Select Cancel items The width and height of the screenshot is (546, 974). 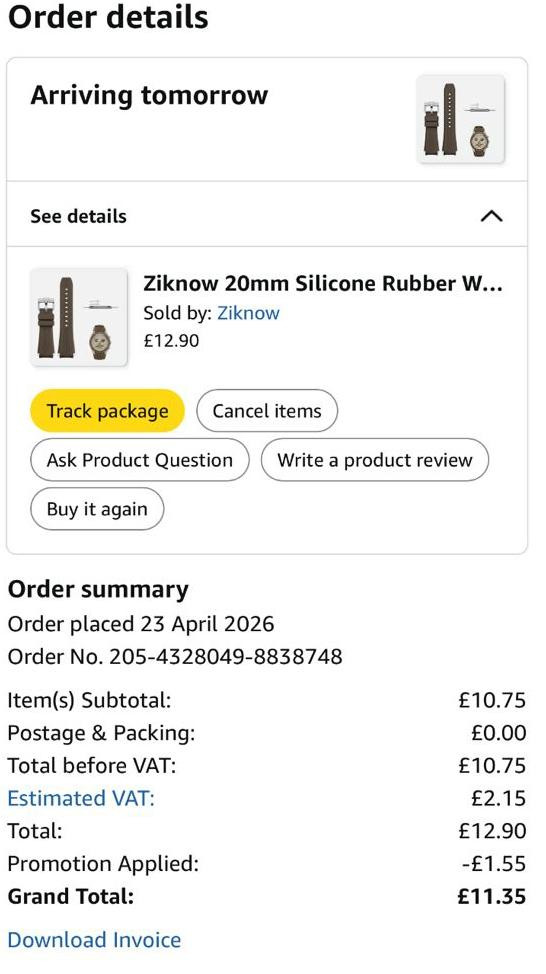(267, 411)
